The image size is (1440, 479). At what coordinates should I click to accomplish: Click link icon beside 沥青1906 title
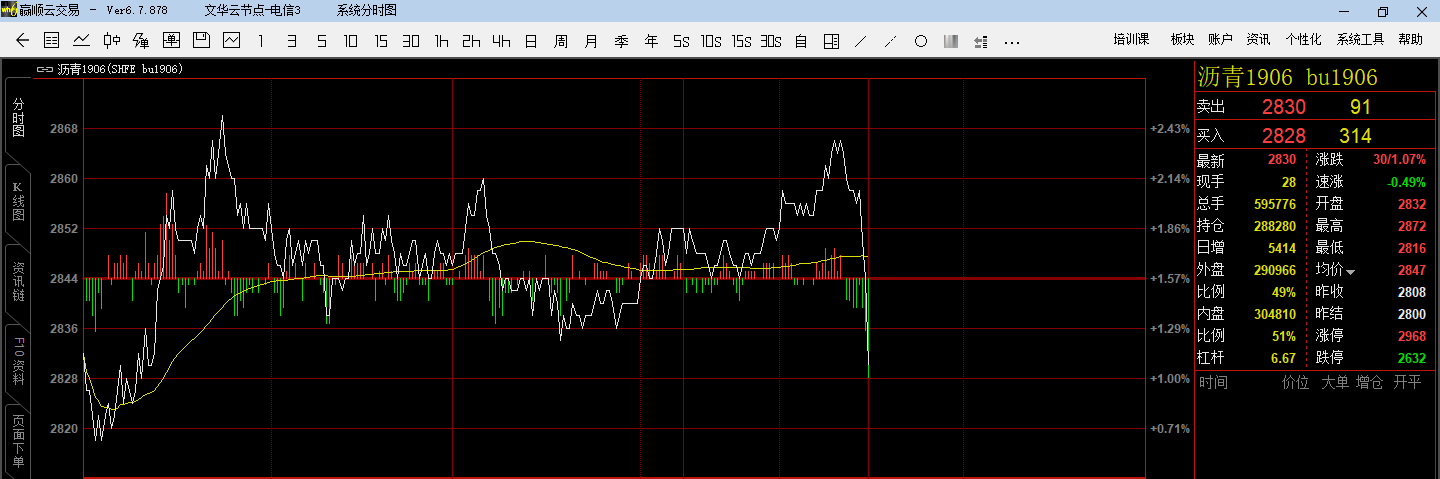pos(44,69)
